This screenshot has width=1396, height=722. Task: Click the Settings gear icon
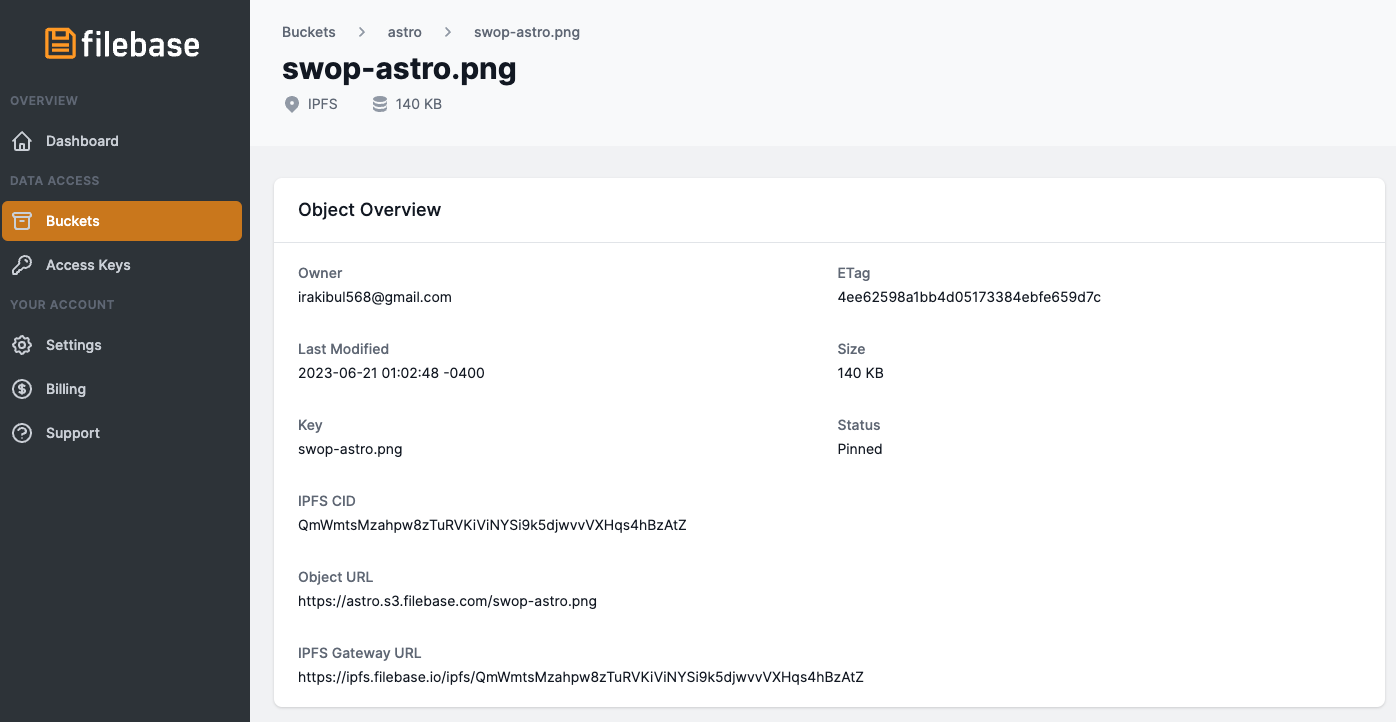tap(22, 345)
